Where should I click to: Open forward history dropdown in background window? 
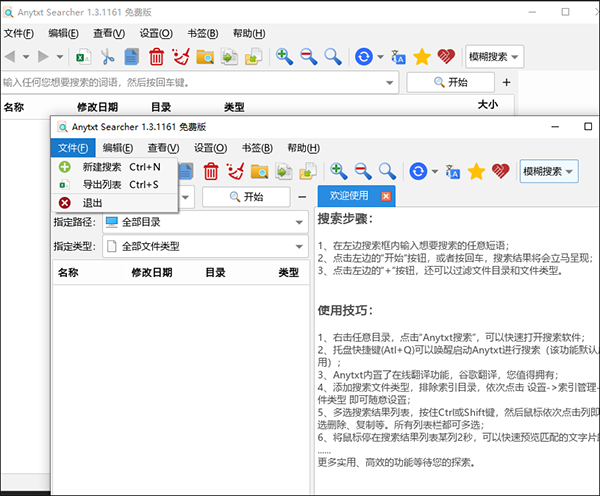click(60, 57)
